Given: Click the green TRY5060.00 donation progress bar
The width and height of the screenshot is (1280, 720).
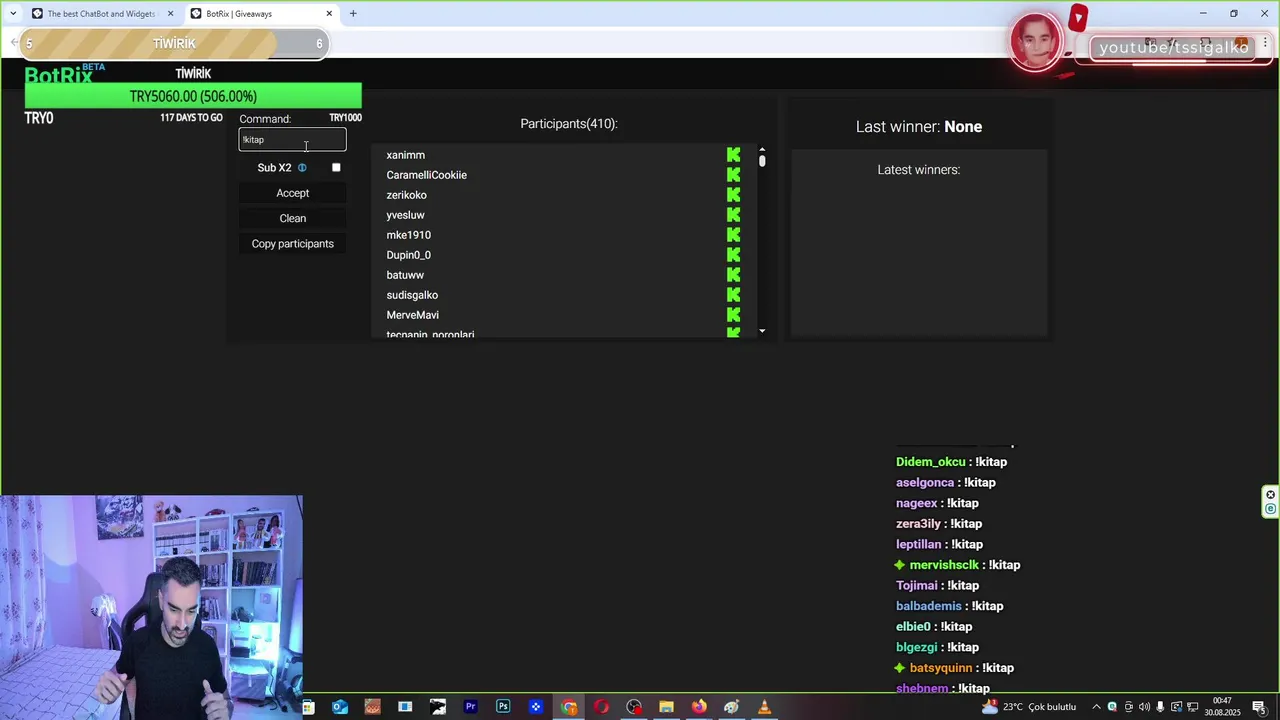Looking at the screenshot, I should tap(193, 96).
